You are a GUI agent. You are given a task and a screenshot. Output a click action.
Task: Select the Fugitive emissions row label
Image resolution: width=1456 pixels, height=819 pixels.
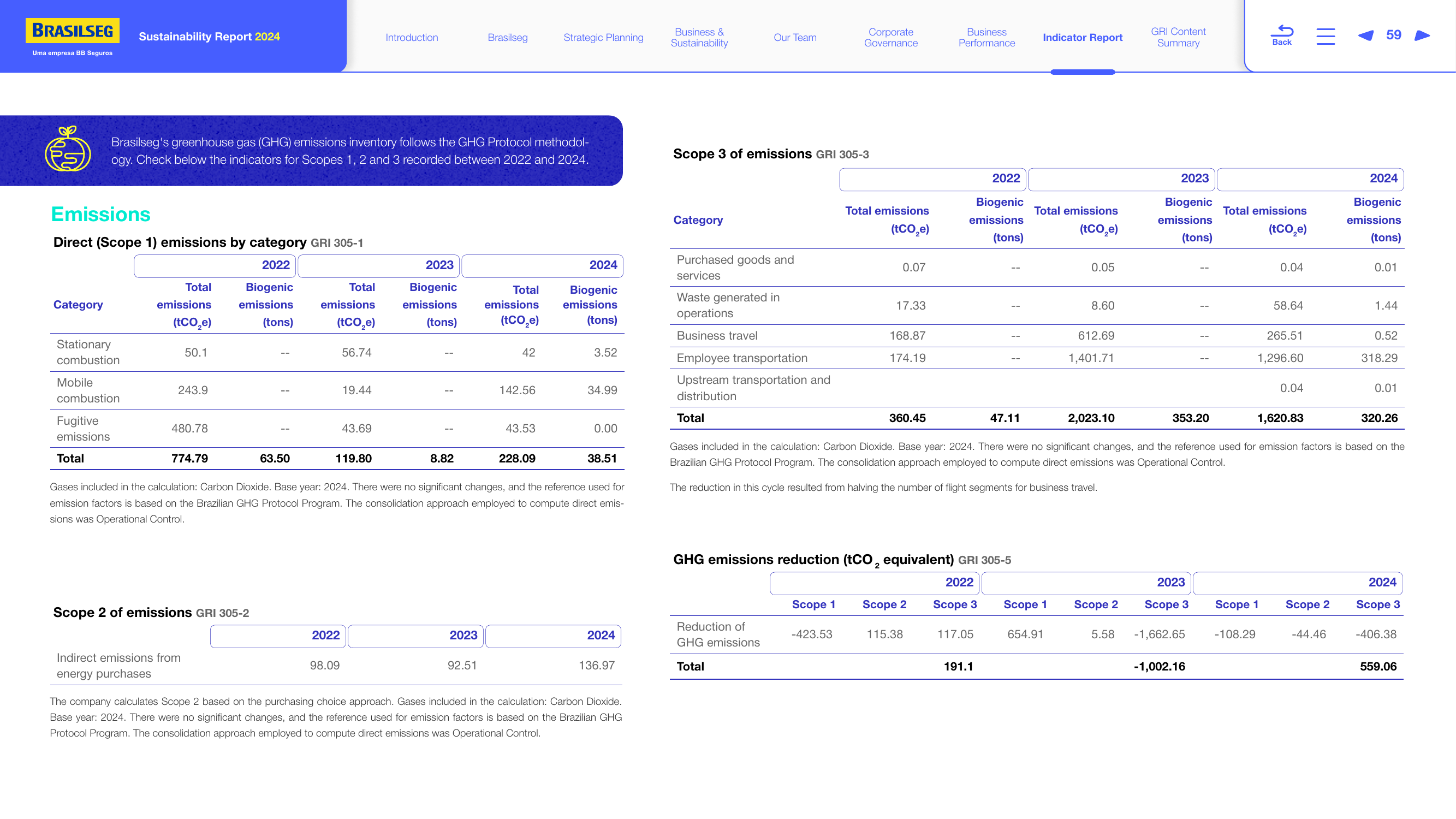pos(83,429)
